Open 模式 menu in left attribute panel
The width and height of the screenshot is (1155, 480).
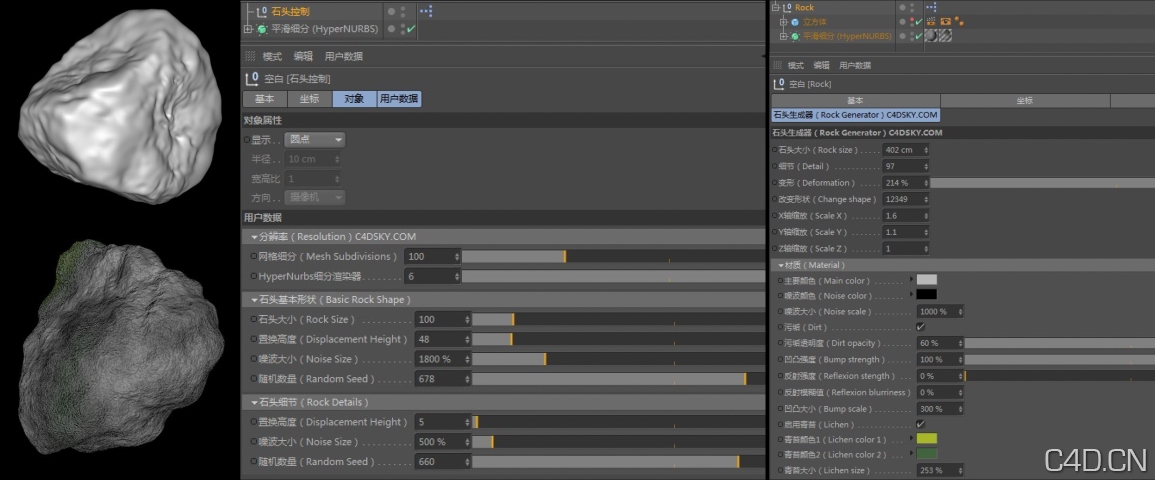click(272, 57)
